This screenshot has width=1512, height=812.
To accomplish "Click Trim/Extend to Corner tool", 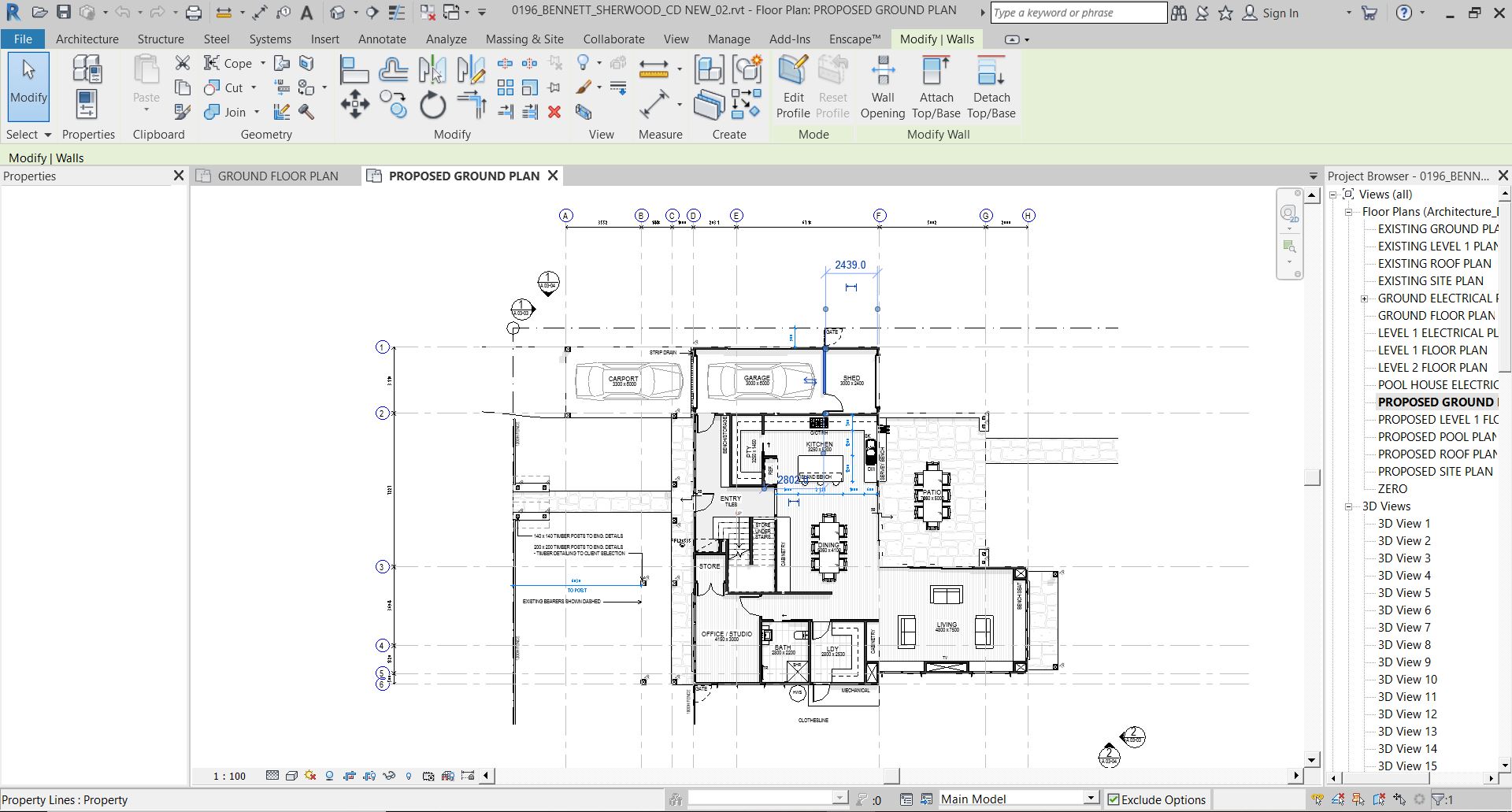I will (471, 104).
